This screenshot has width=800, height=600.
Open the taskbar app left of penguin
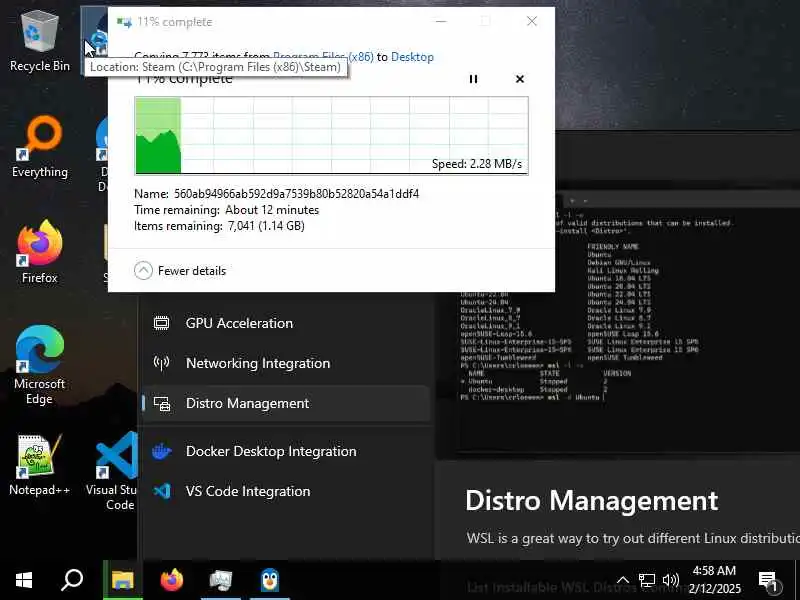coord(221,580)
